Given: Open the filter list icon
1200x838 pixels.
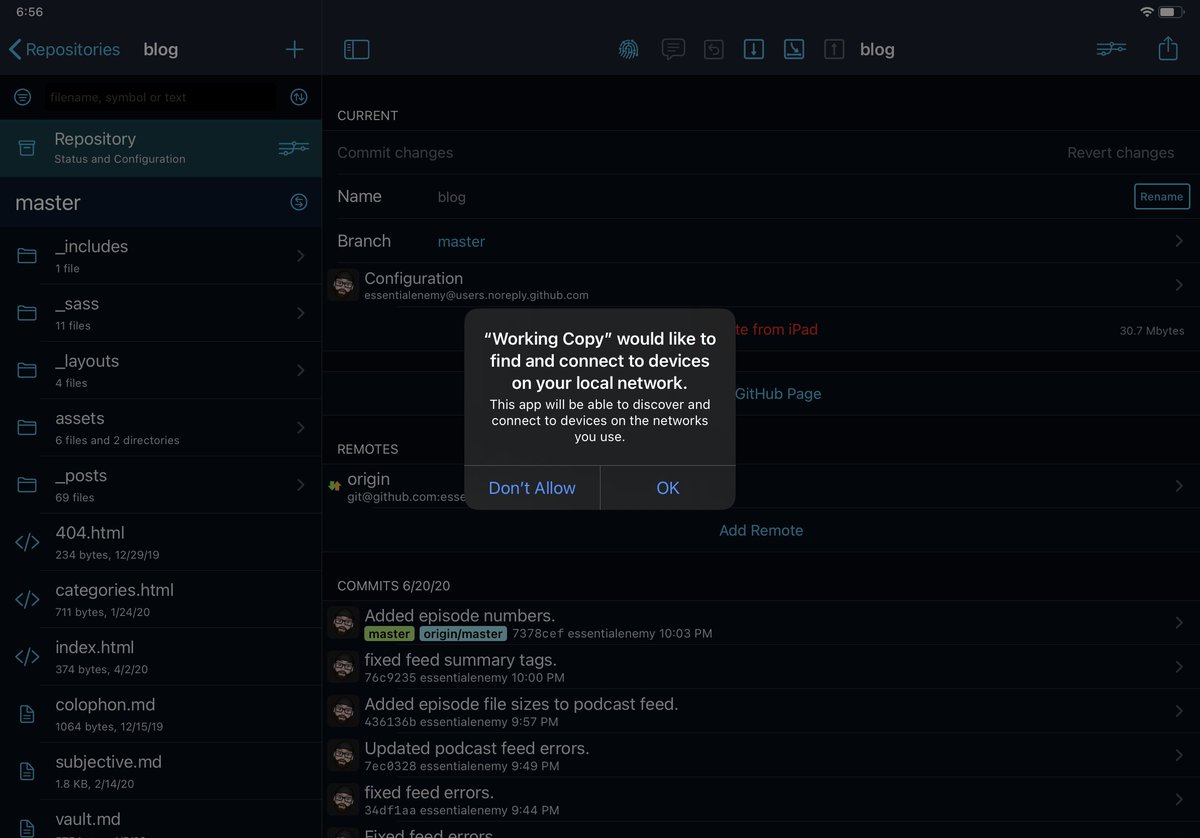Looking at the screenshot, I should click(22, 97).
